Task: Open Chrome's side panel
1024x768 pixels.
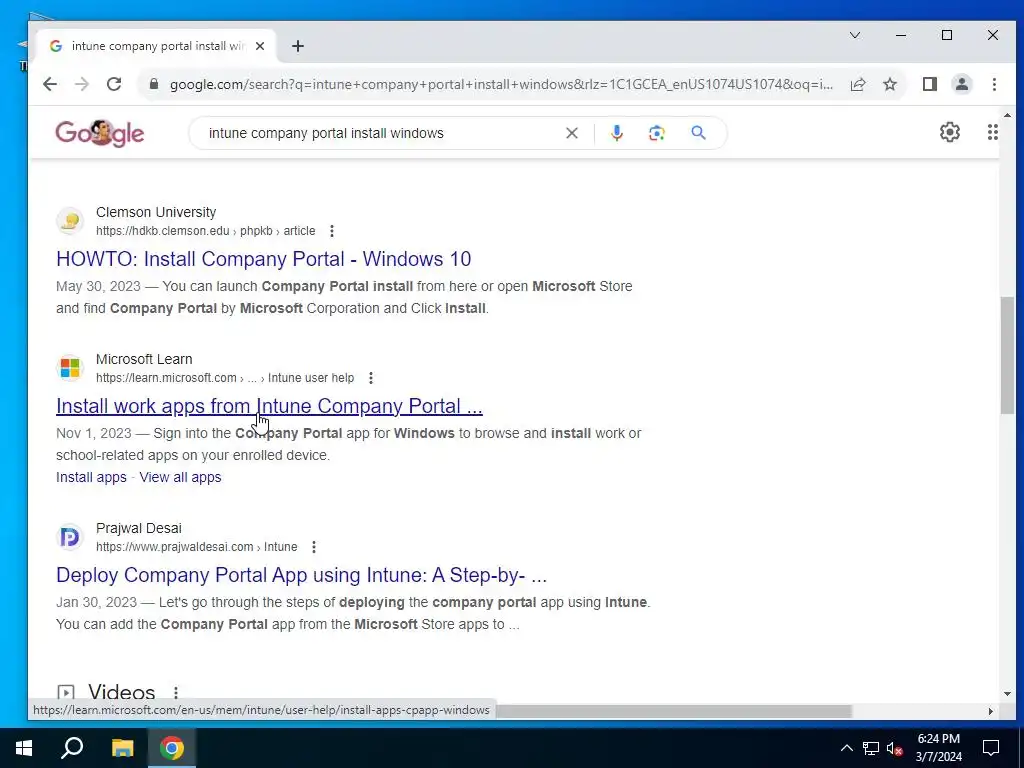Action: (930, 84)
